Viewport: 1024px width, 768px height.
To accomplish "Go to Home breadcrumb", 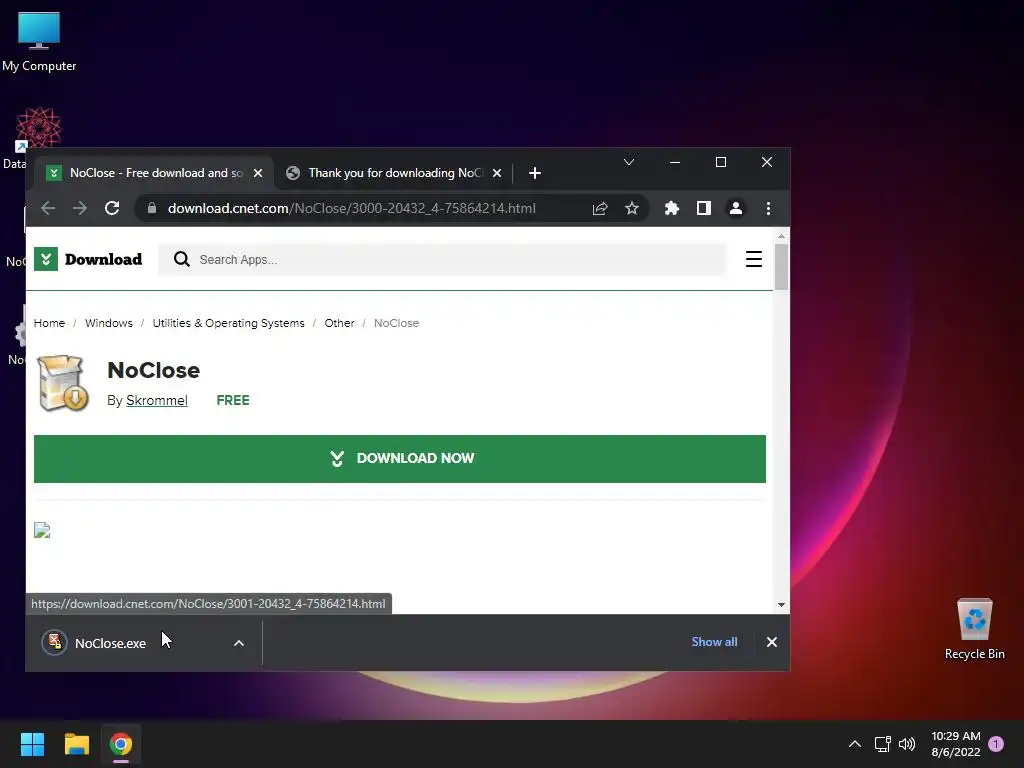I will point(50,323).
